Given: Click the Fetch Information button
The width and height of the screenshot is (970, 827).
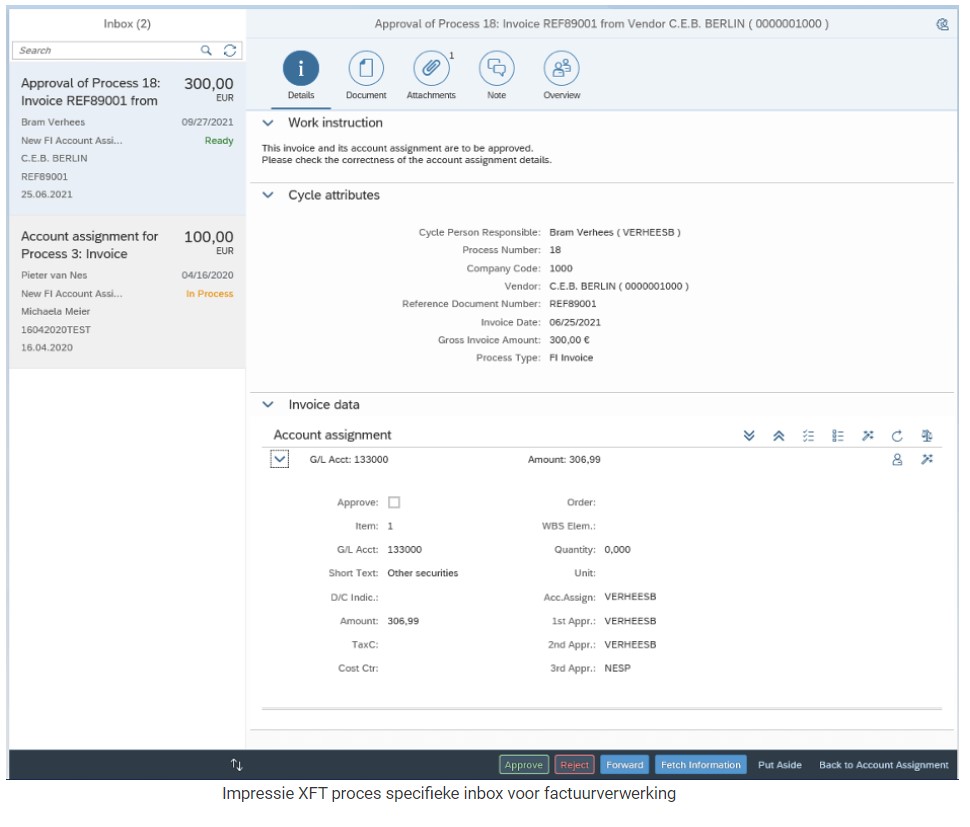Looking at the screenshot, I should [x=701, y=765].
